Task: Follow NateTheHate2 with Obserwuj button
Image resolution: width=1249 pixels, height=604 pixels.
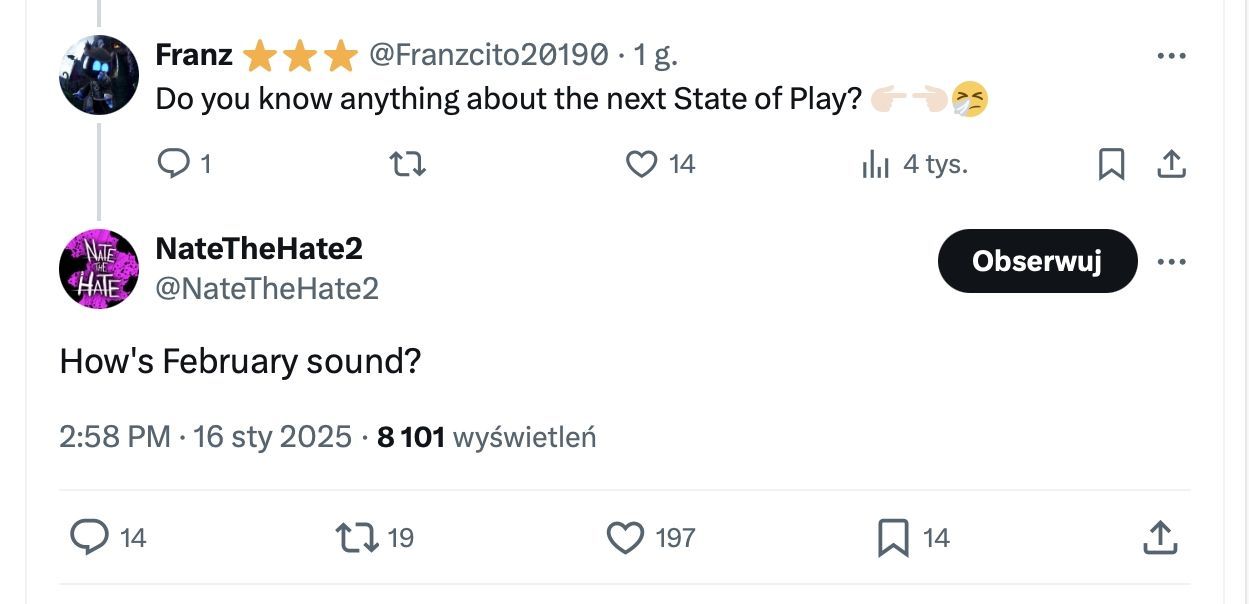Action: click(x=1037, y=261)
